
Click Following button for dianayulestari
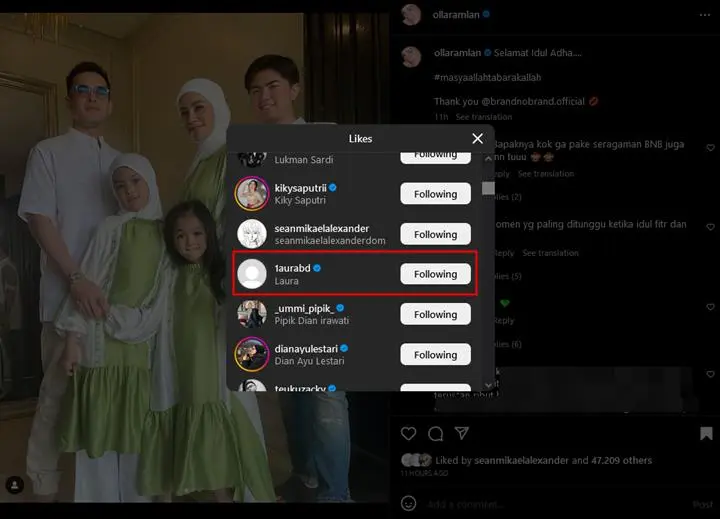pos(435,355)
